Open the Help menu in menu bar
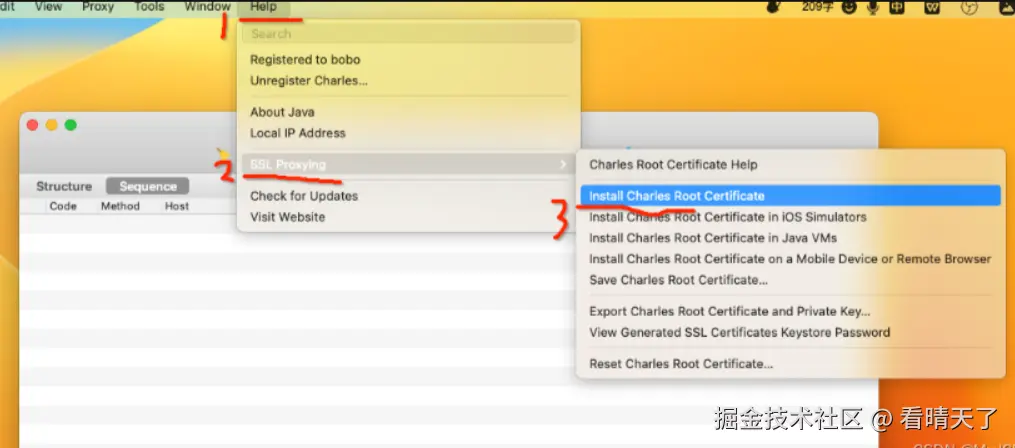This screenshot has width=1015, height=448. (x=263, y=8)
